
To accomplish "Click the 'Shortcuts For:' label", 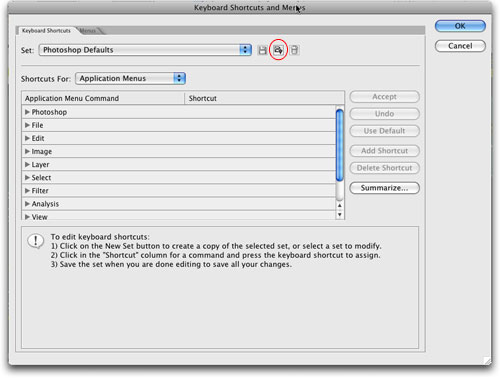I will (46, 79).
